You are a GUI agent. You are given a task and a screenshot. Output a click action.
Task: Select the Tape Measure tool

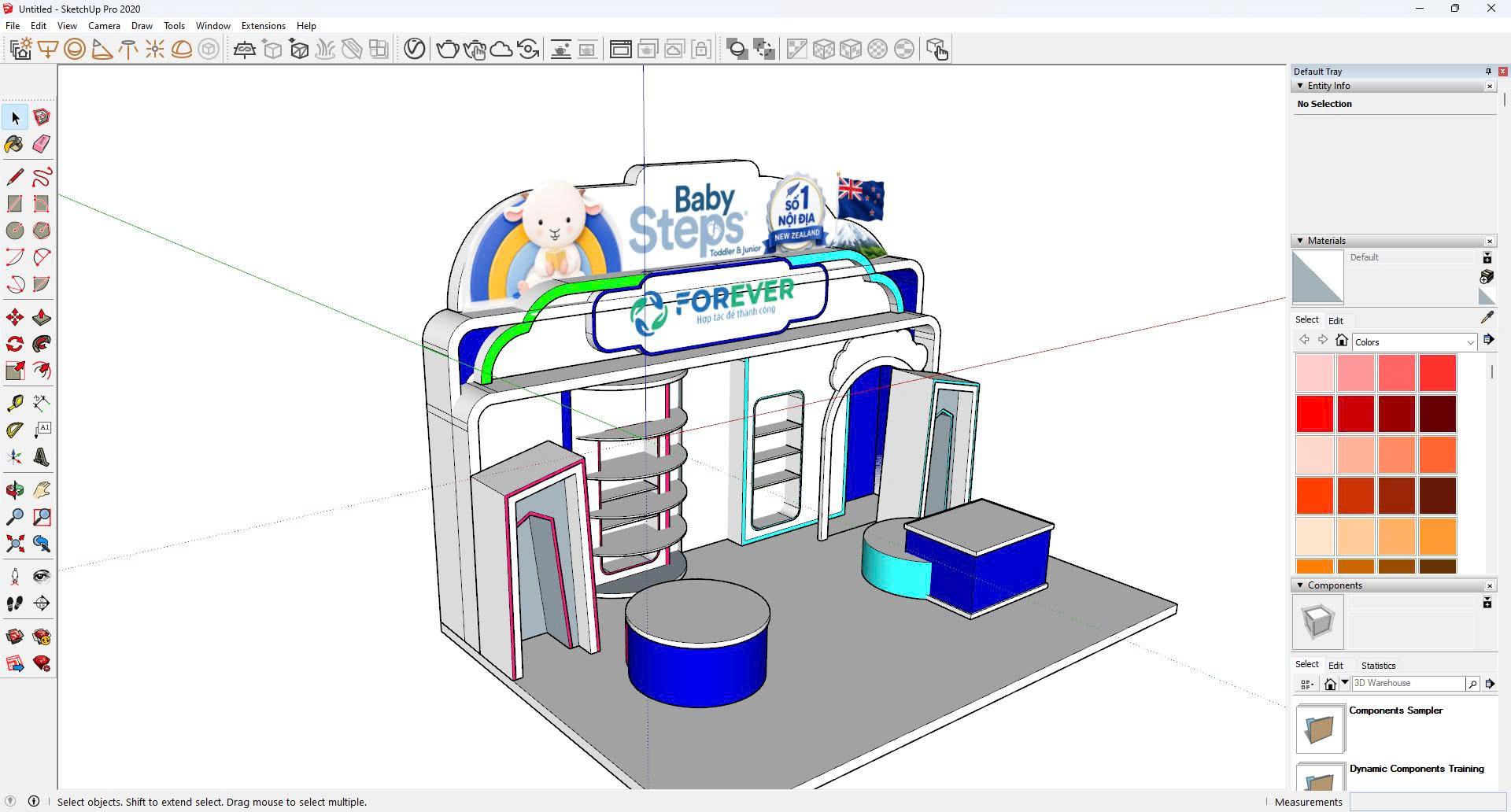(x=15, y=404)
